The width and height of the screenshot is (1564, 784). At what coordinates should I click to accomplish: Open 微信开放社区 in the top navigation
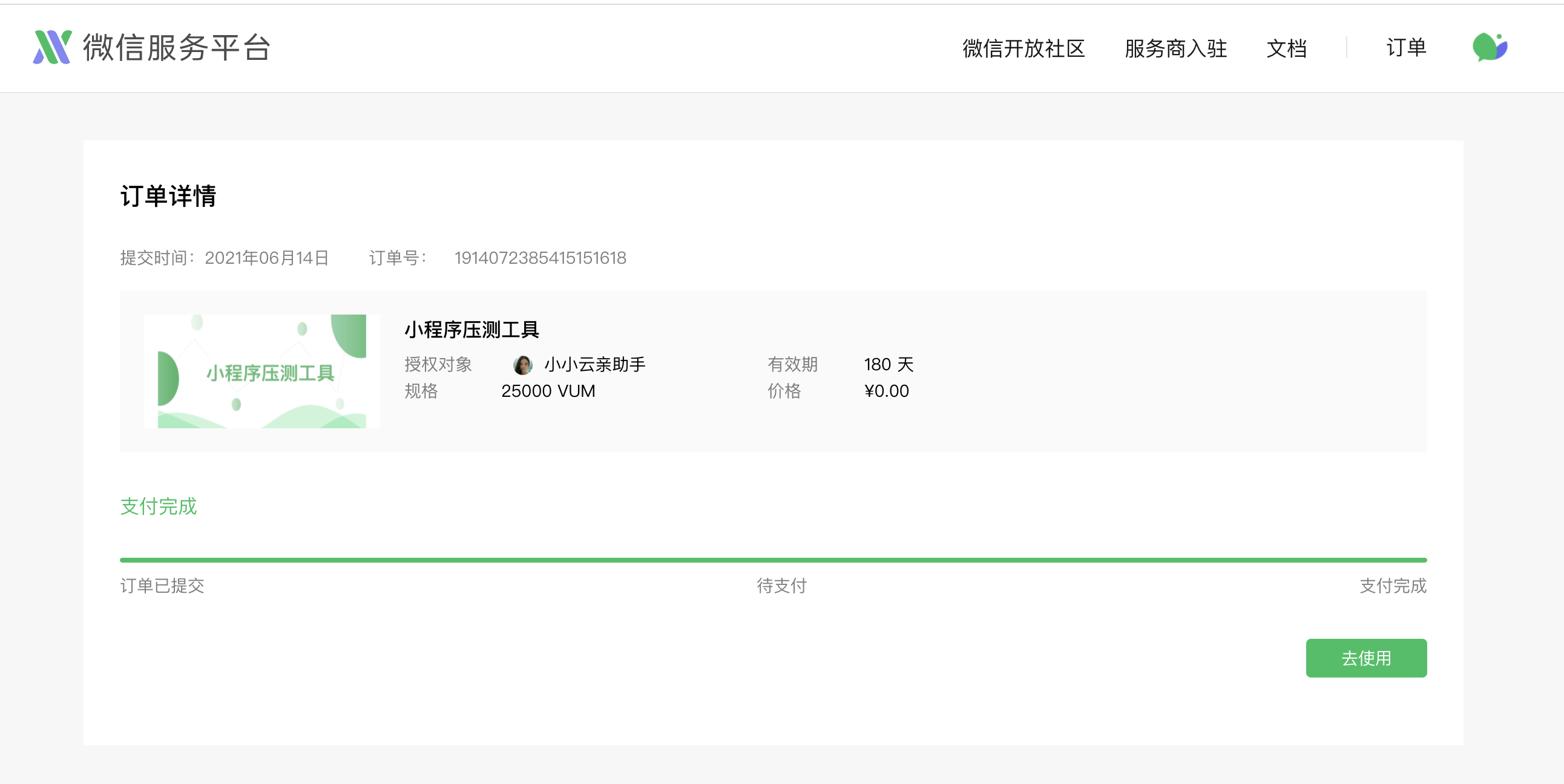click(1023, 48)
